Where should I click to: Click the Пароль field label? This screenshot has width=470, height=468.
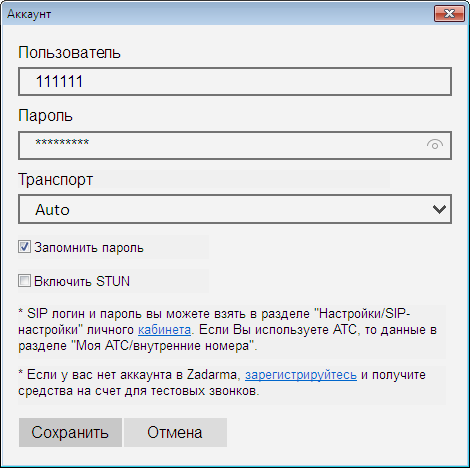(x=45, y=116)
